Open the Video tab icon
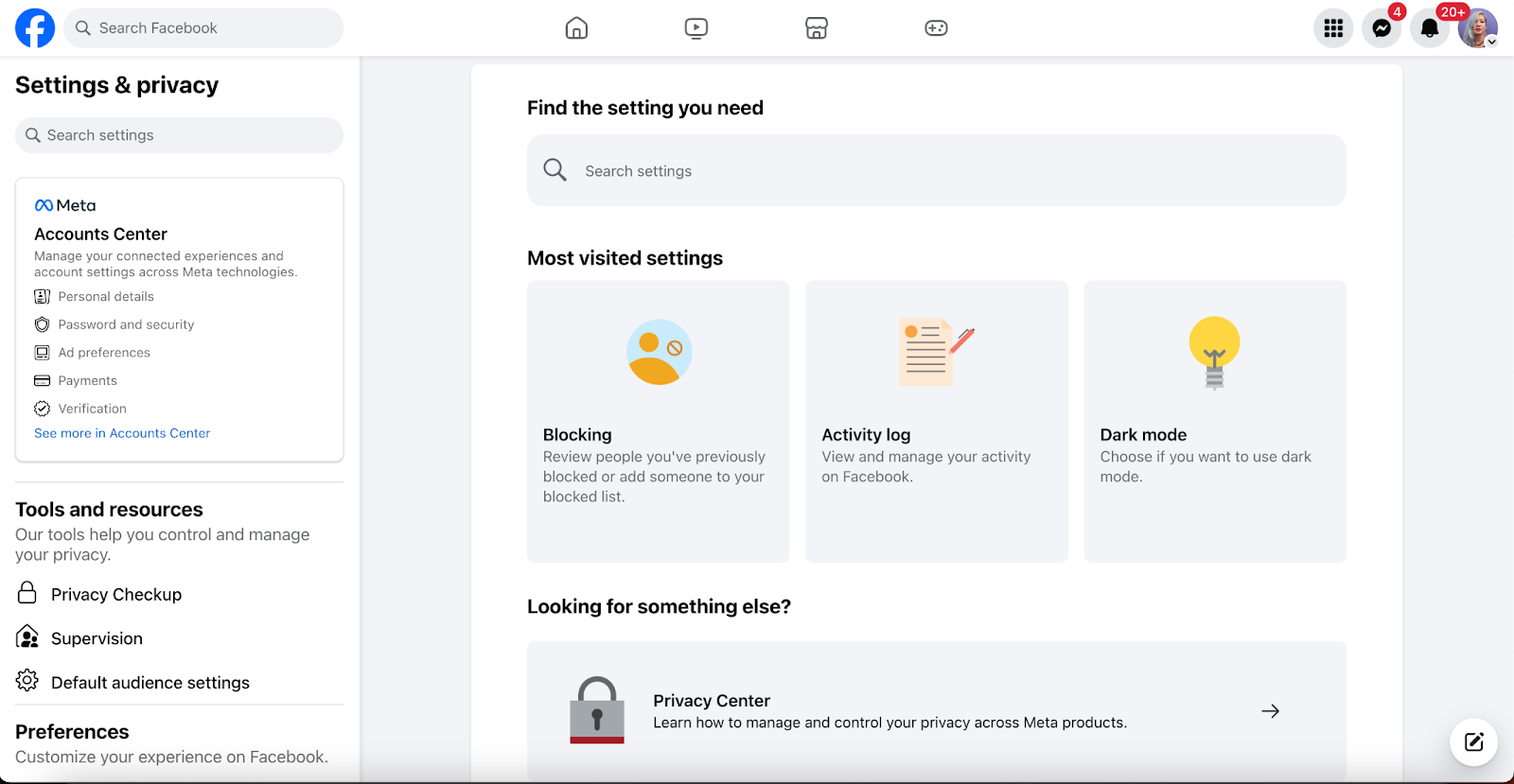 [x=696, y=28]
